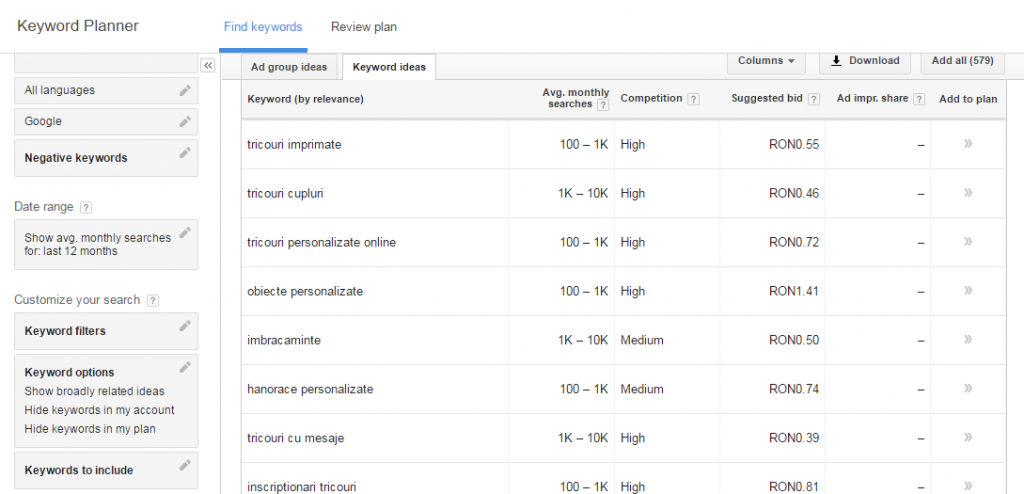Open help icon next to Date range
The width and height of the screenshot is (1024, 494).
point(86,207)
